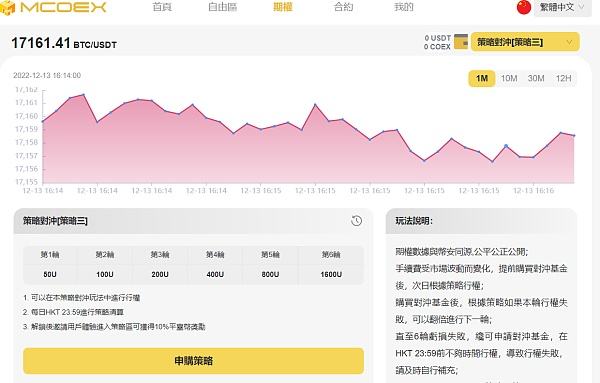Image resolution: width=600 pixels, height=383 pixels.
Task: Select round 第3輪 200U
Action: pos(160,265)
